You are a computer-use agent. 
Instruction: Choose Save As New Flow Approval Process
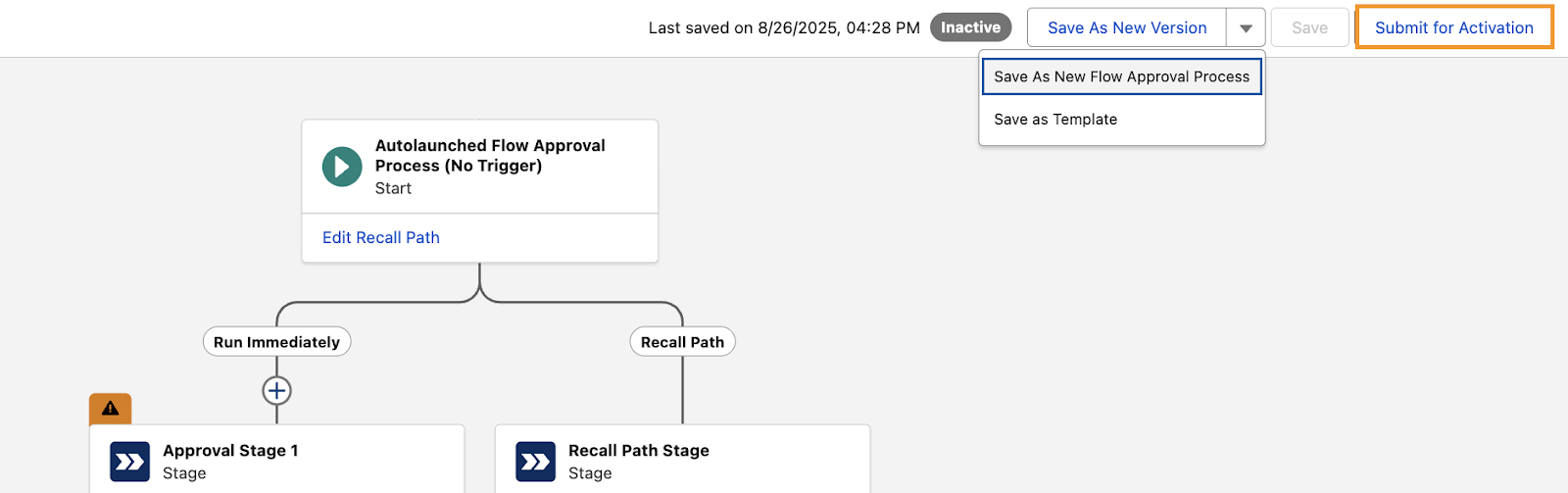pos(1121,76)
